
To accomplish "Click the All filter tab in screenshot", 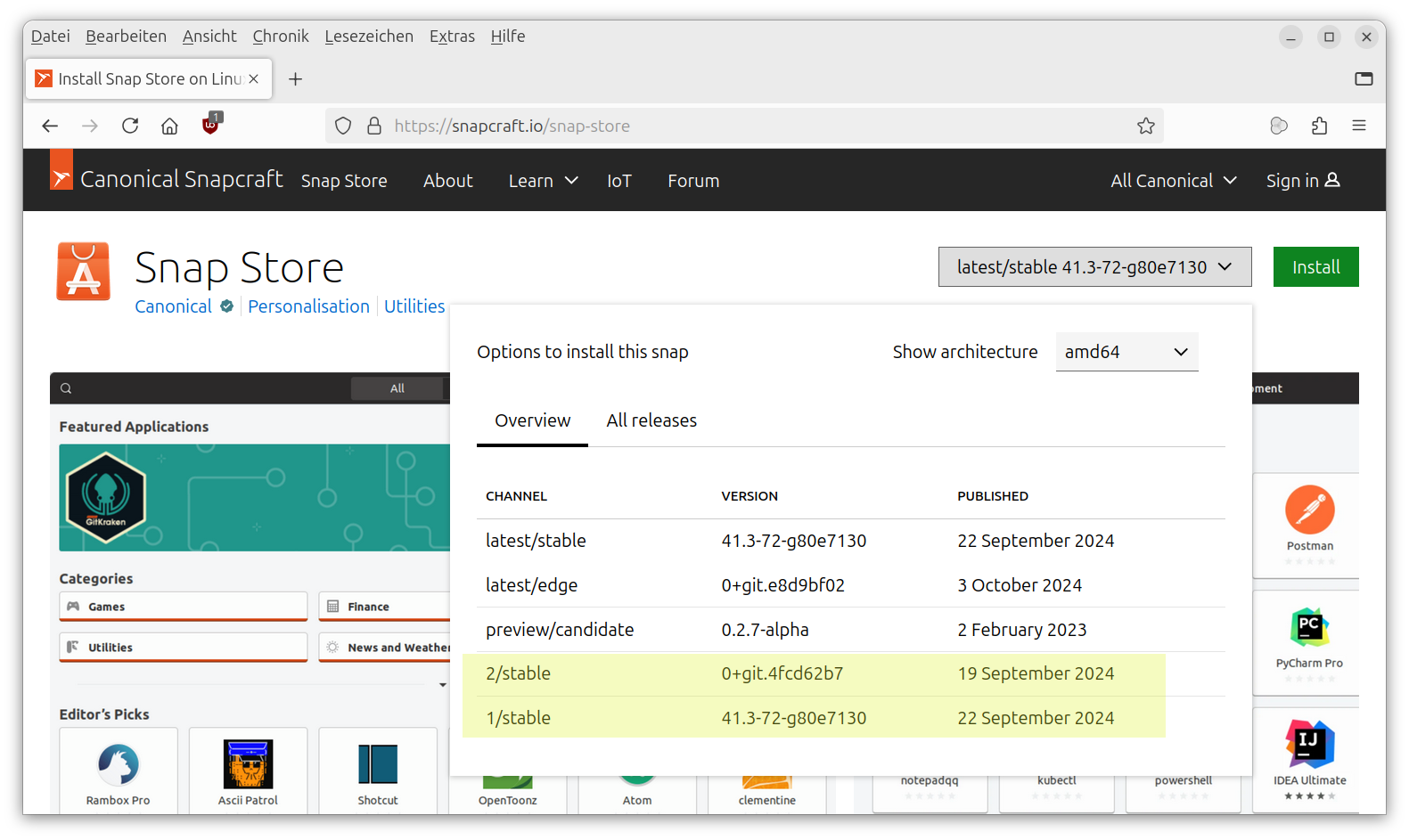I will pos(397,388).
